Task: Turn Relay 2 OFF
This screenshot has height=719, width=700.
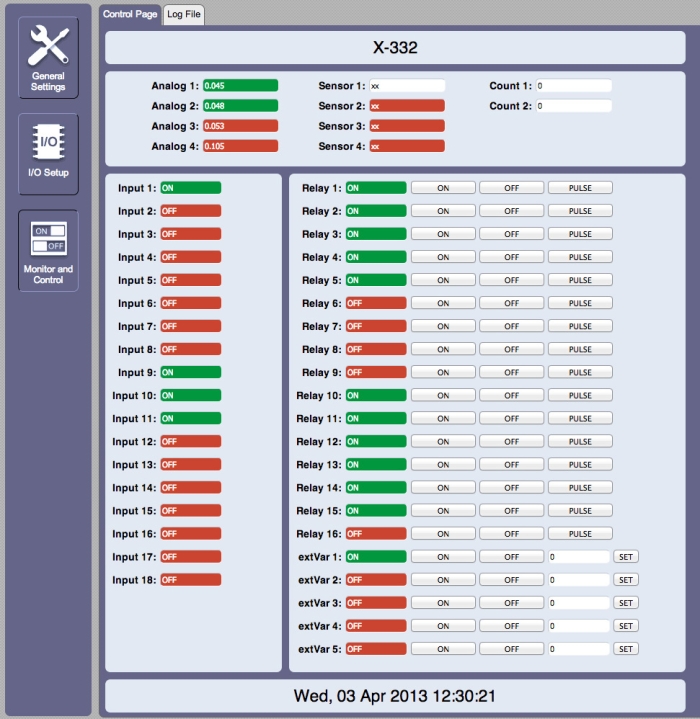Action: (512, 211)
